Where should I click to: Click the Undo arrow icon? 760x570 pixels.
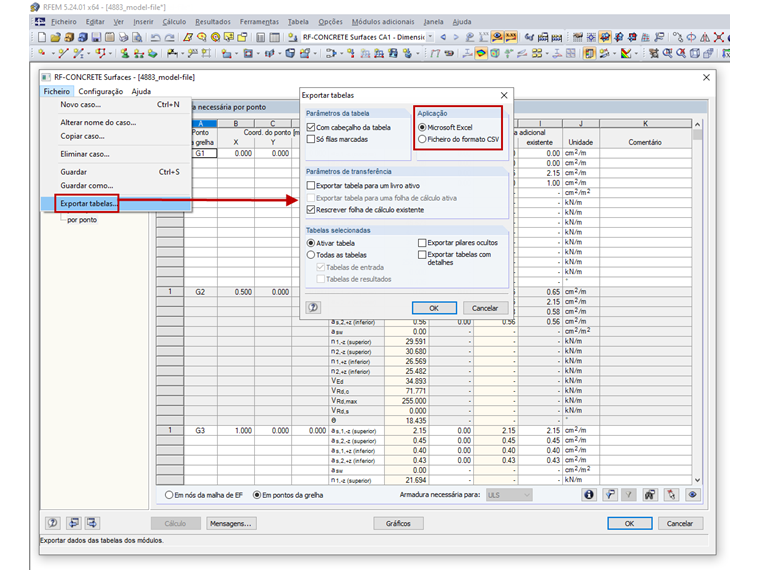(x=156, y=37)
